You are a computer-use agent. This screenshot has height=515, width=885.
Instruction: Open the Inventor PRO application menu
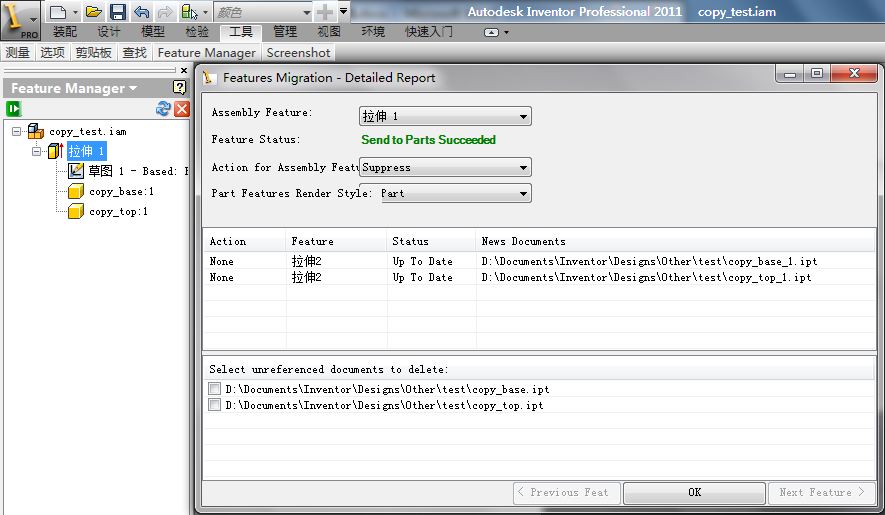tap(20, 20)
